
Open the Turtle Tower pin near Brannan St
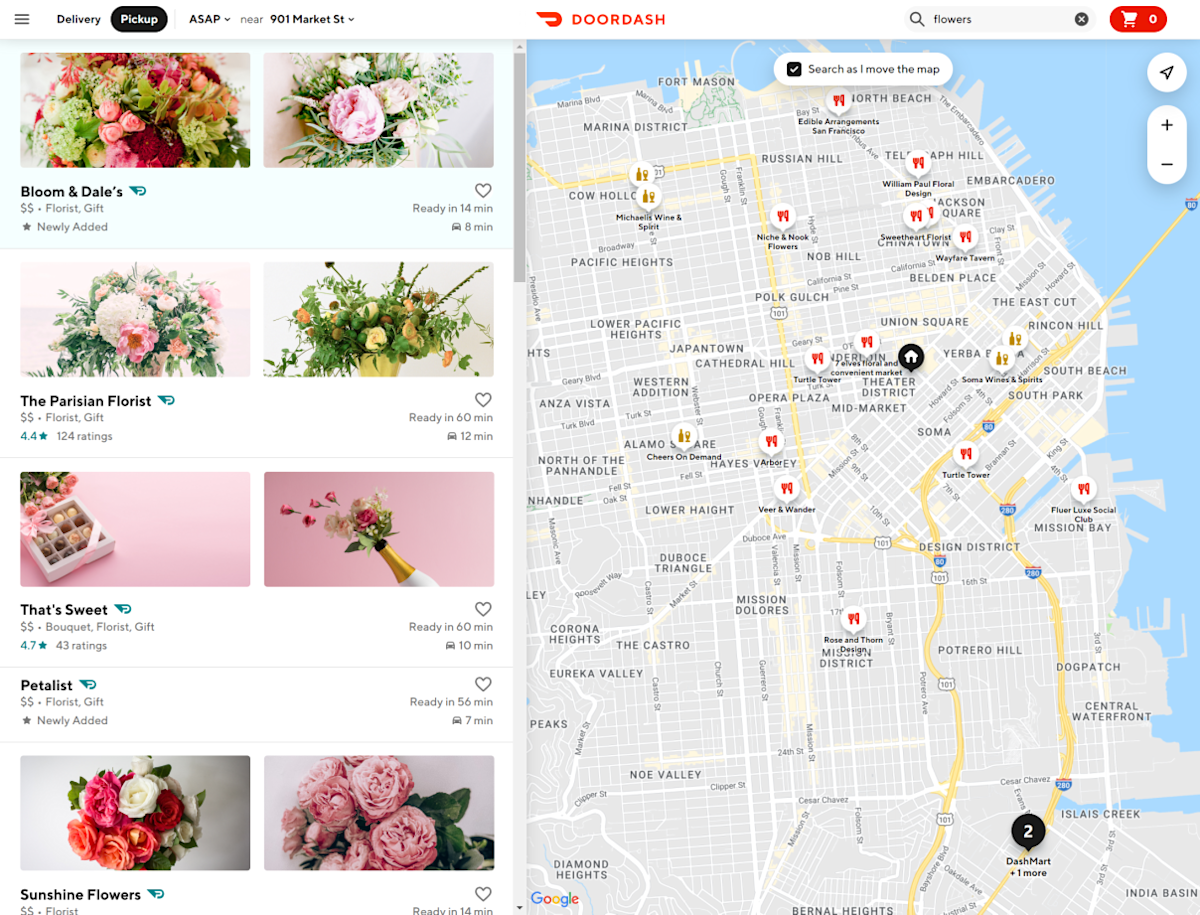click(965, 453)
